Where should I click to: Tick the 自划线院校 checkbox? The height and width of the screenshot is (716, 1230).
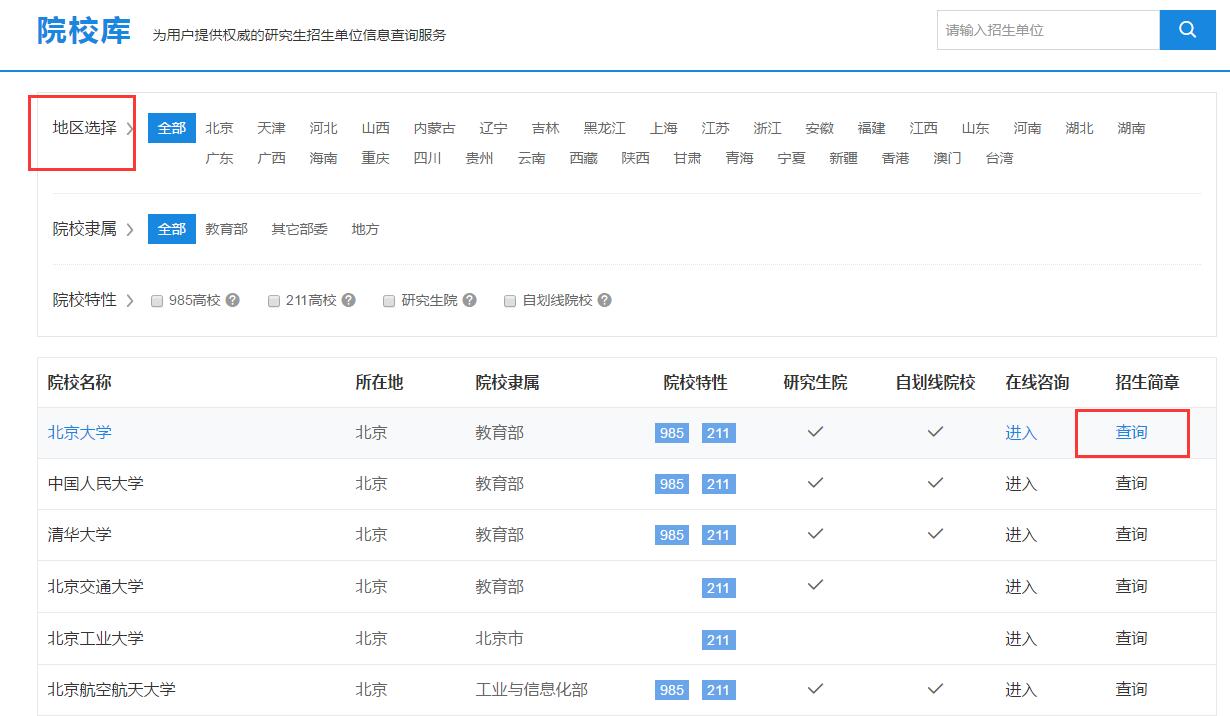pos(510,301)
